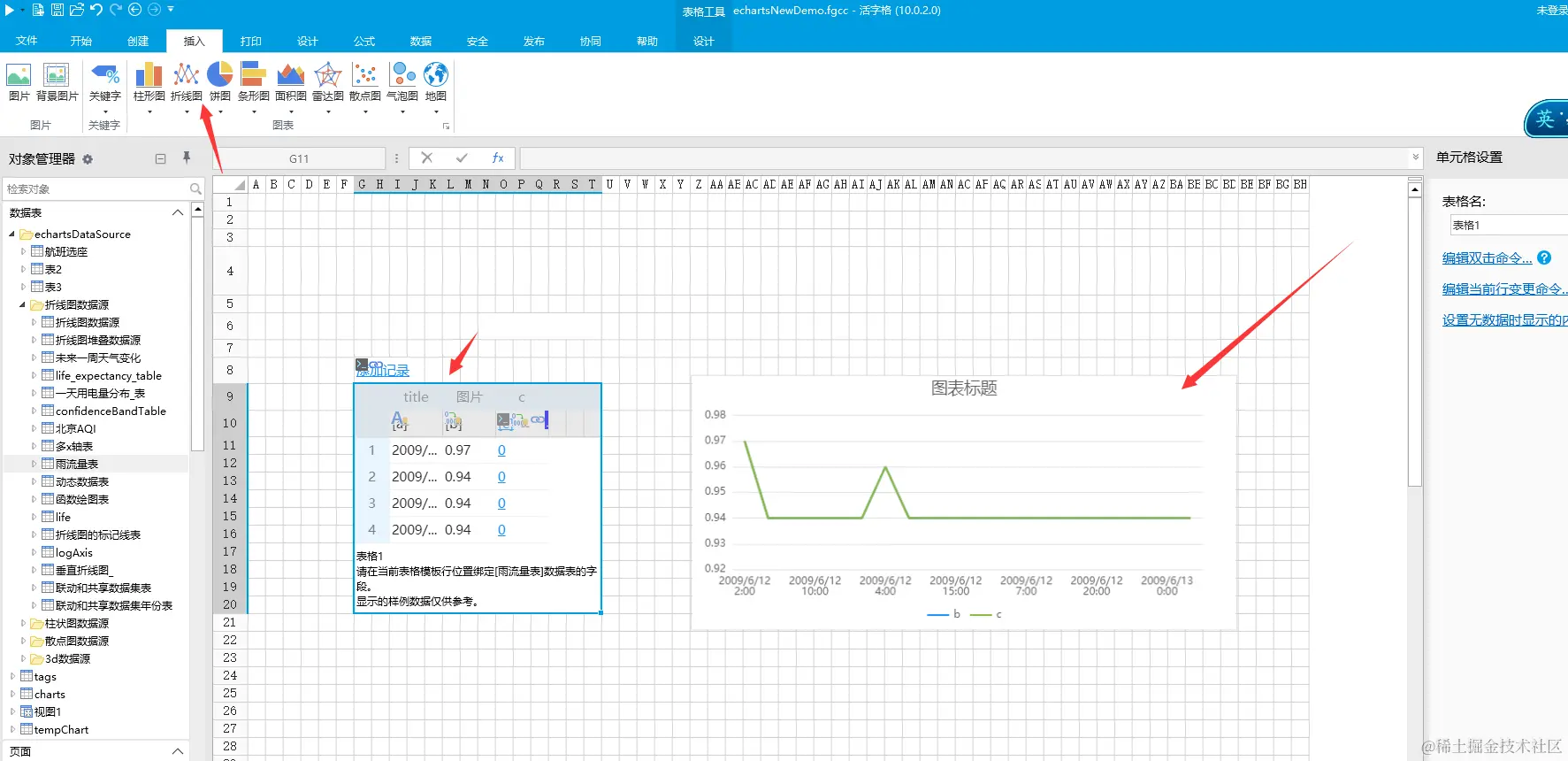Collapse the 数据表 section chevron
The image size is (1568, 761).
point(178,212)
